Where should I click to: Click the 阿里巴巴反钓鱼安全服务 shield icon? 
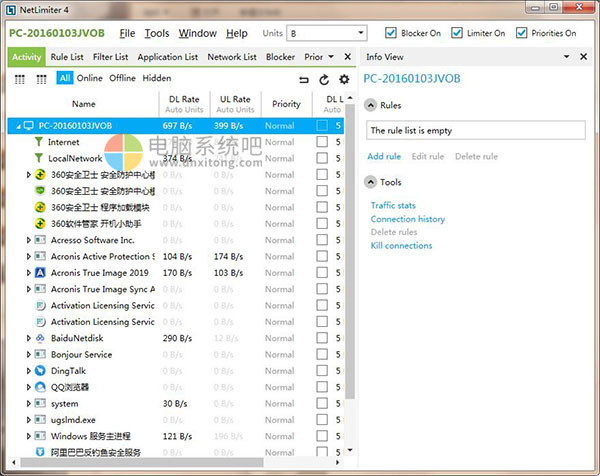click(x=40, y=452)
